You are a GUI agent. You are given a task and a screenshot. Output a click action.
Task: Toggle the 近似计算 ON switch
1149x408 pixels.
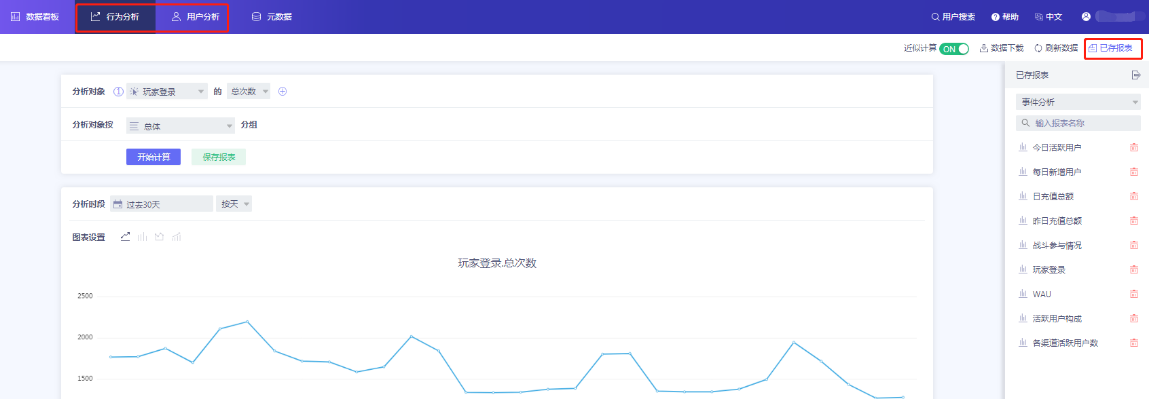[x=953, y=48]
